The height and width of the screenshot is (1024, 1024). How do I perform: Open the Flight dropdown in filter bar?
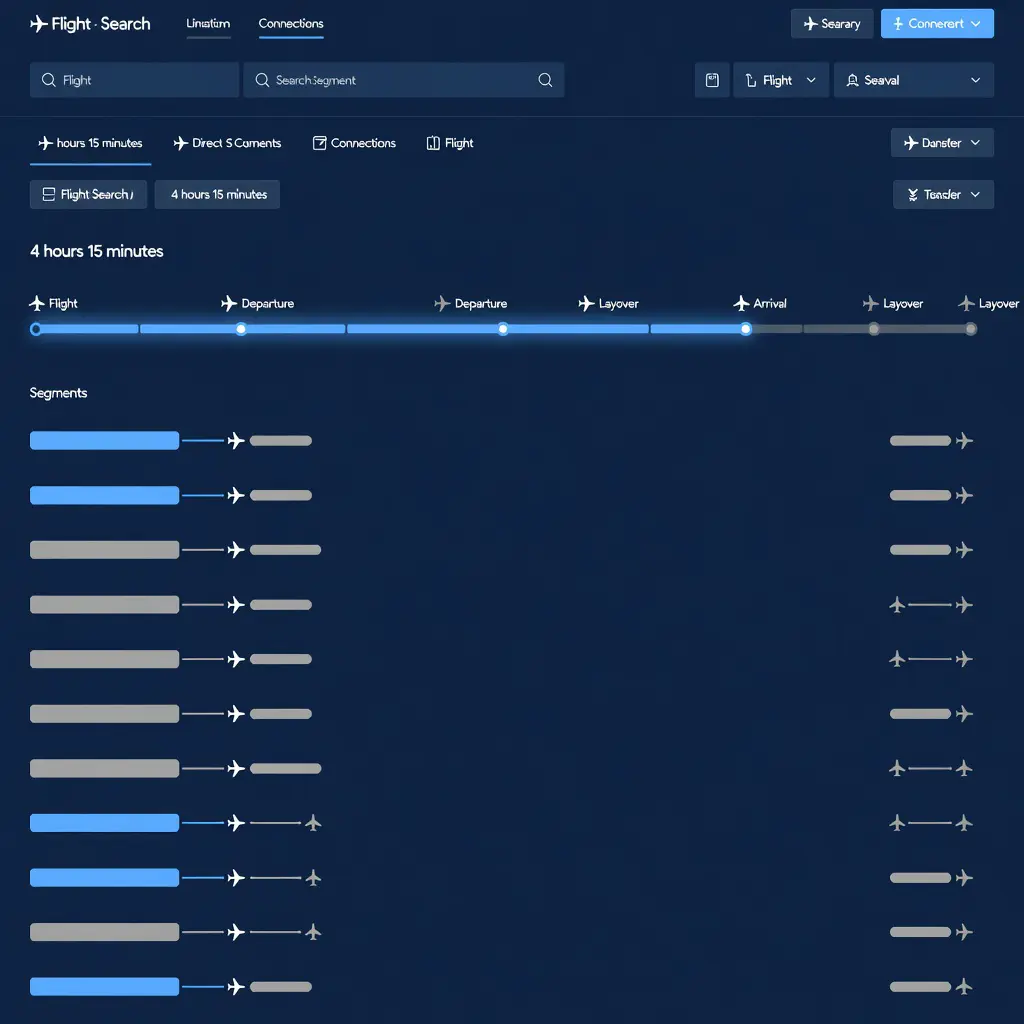[781, 80]
